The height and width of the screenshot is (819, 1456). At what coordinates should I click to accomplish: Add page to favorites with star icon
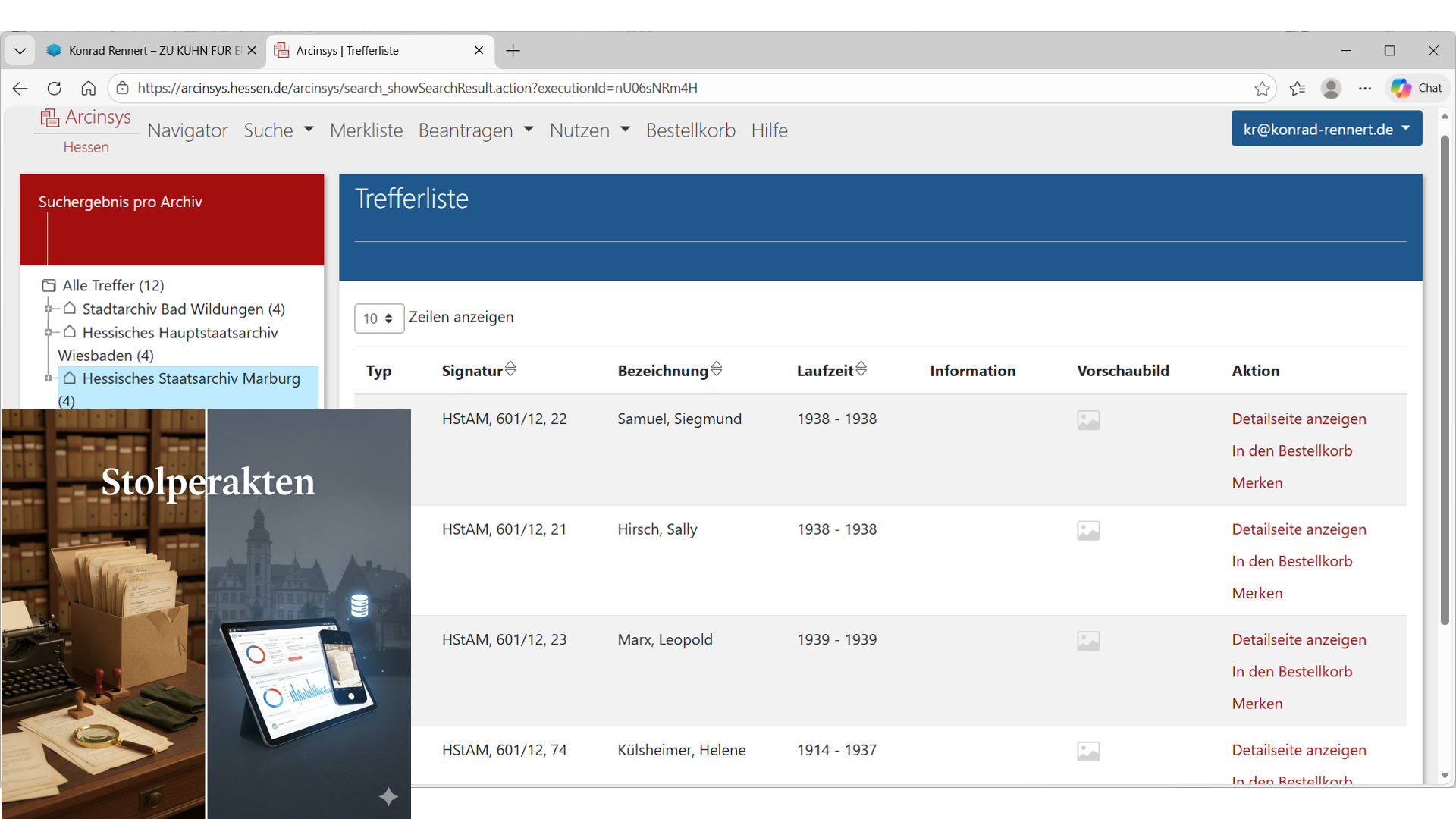coord(1262,88)
